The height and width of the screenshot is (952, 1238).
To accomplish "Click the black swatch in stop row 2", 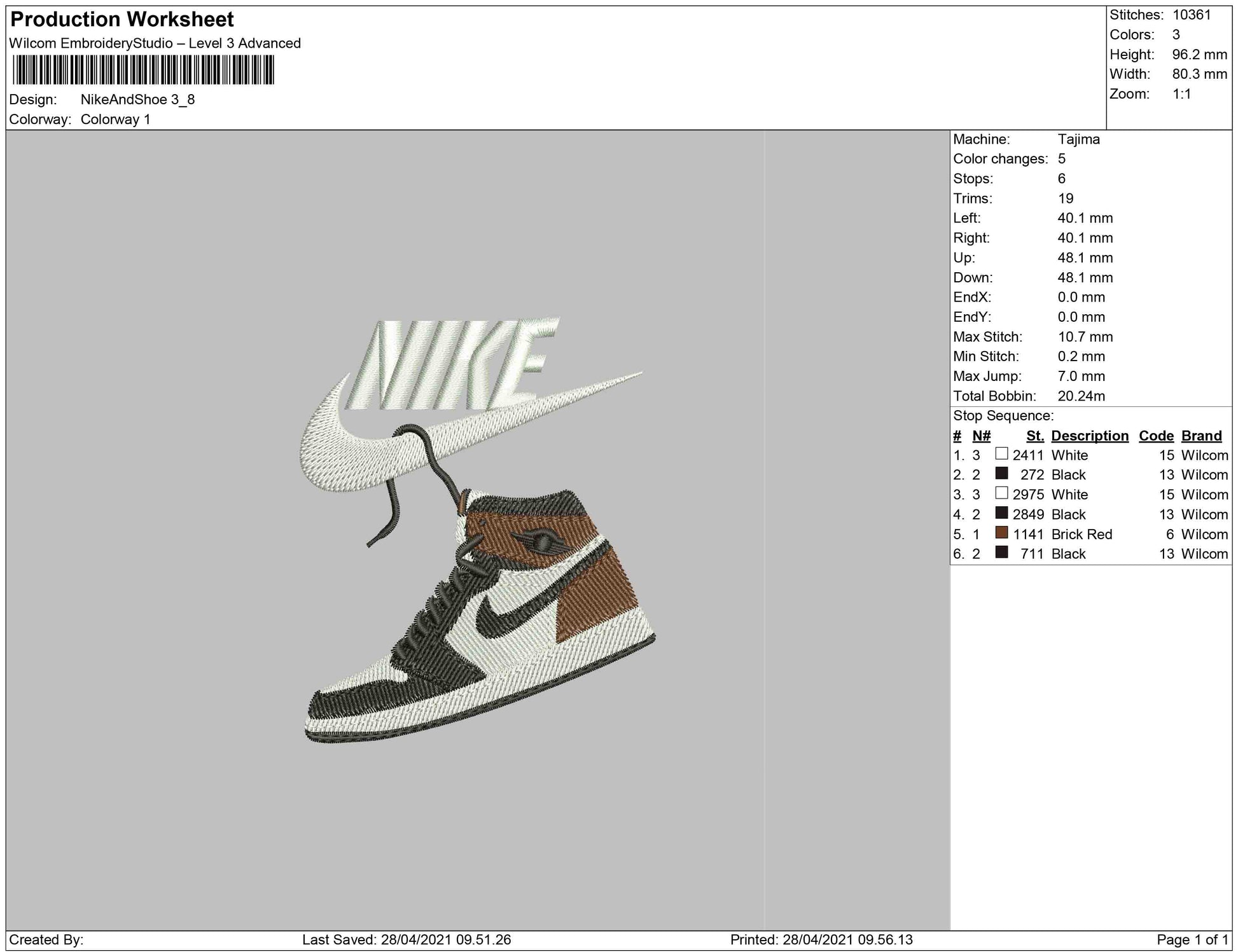I will click(1001, 474).
